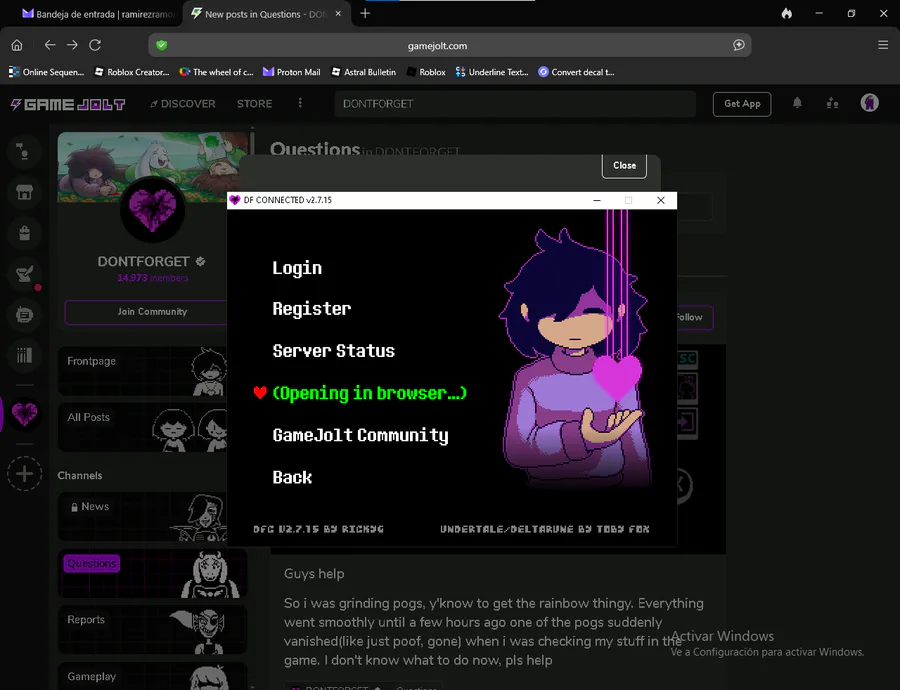900x690 pixels.
Task: Open the sidebar backpack icon
Action: click(24, 233)
